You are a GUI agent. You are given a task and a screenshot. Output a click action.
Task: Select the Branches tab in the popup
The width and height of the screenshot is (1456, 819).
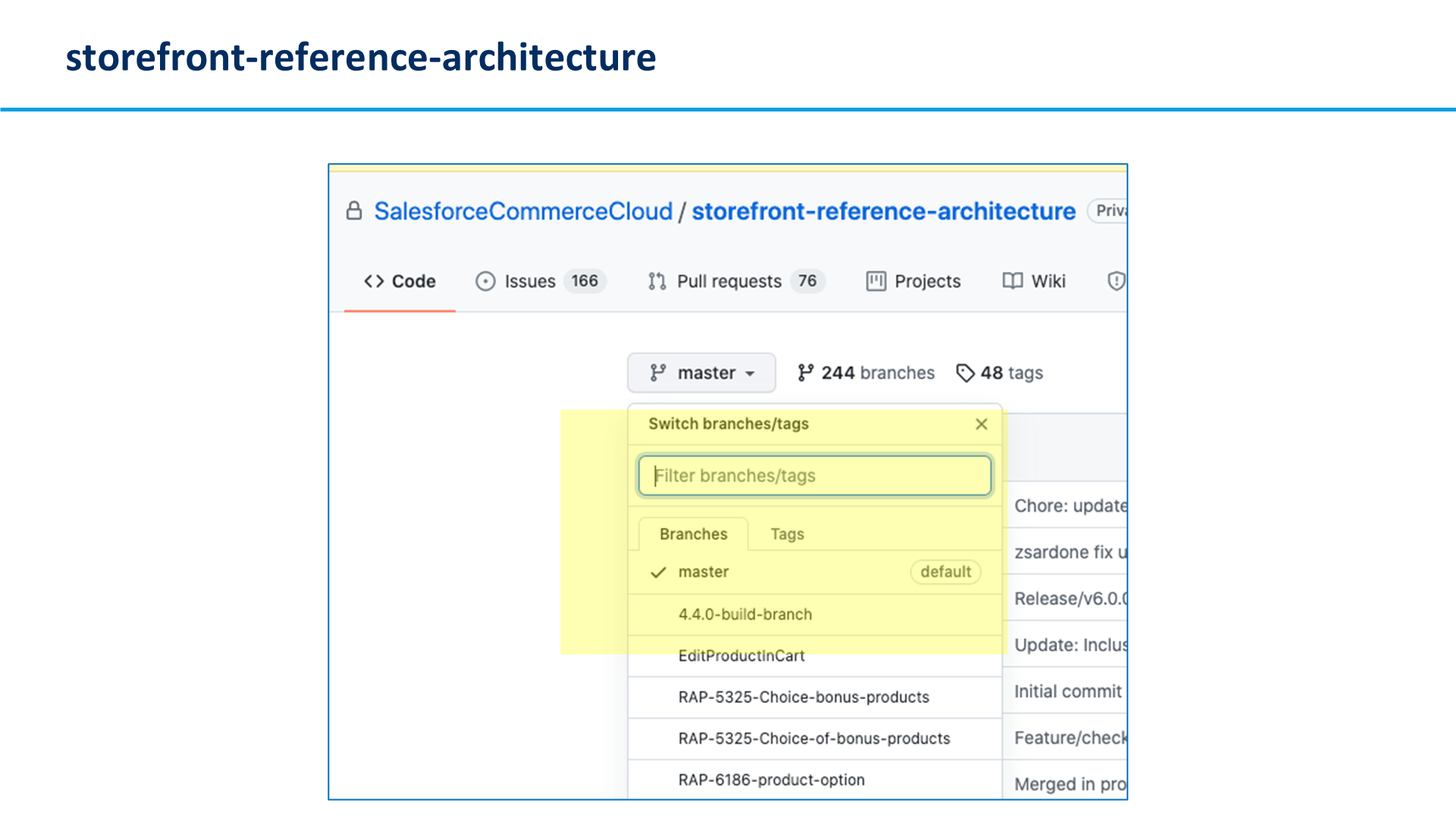(693, 534)
